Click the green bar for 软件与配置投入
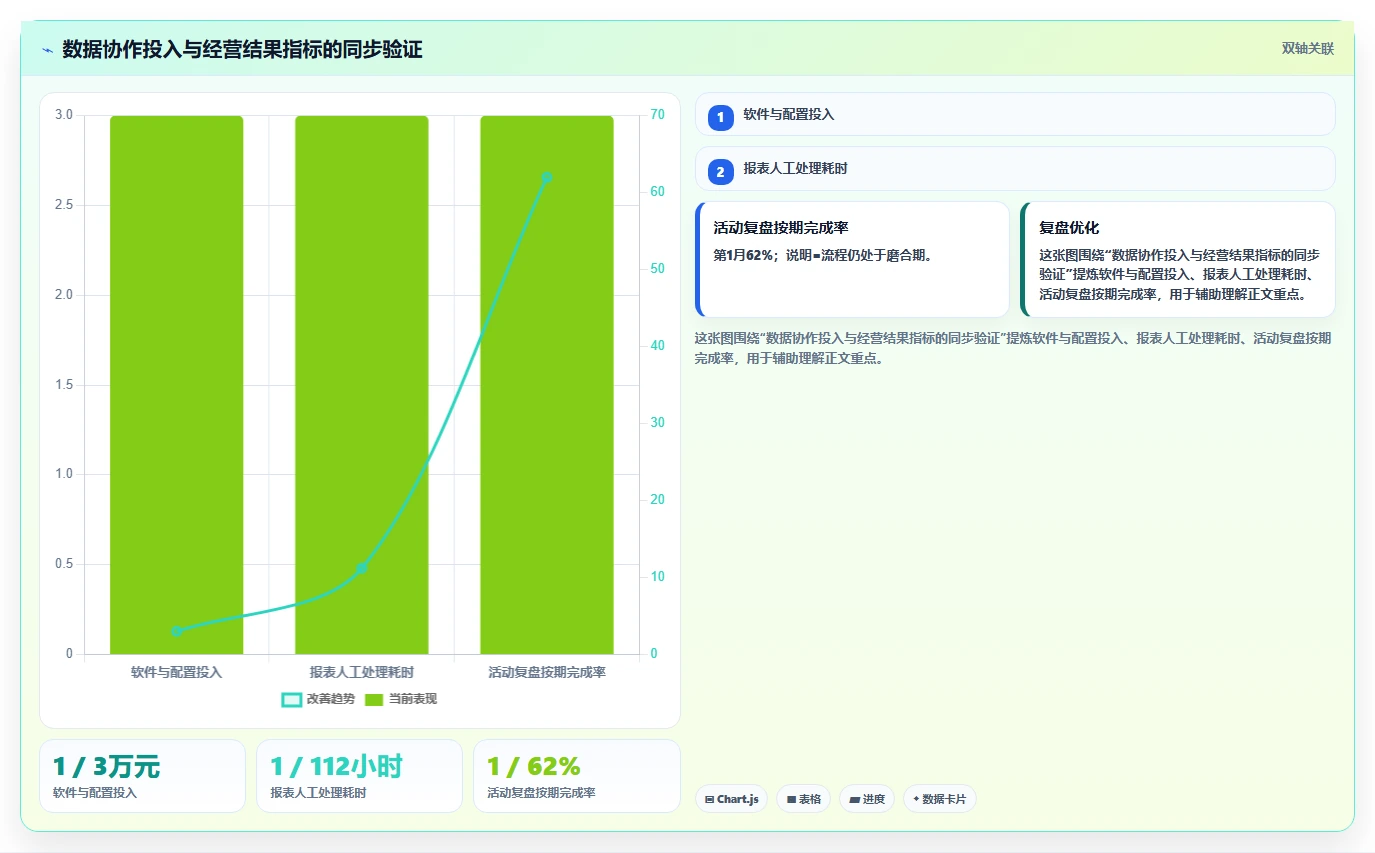Screen dimensions: 1375x853 coord(176,385)
